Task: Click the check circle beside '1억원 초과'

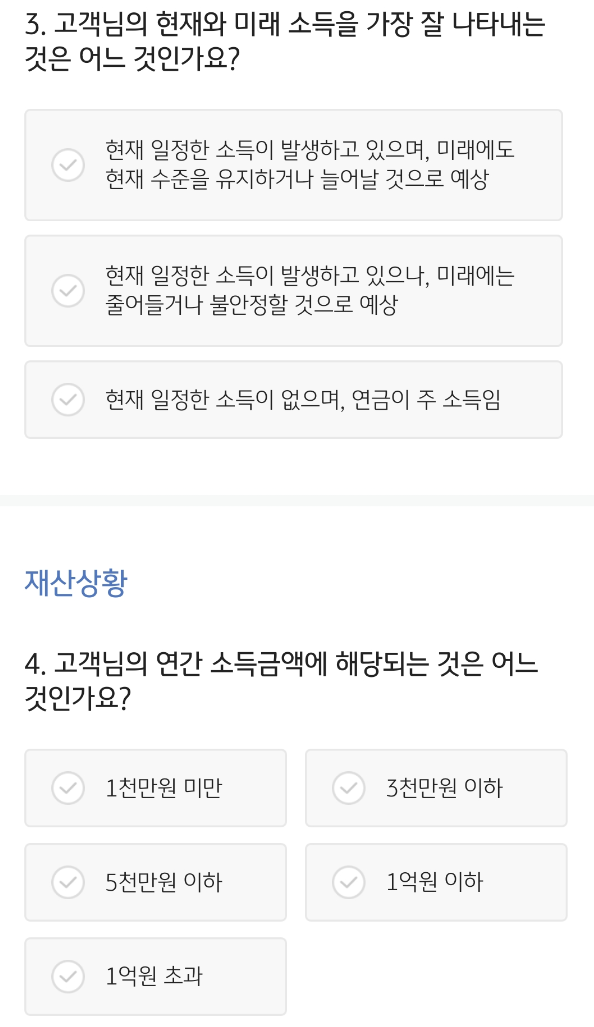Action: (x=68, y=976)
